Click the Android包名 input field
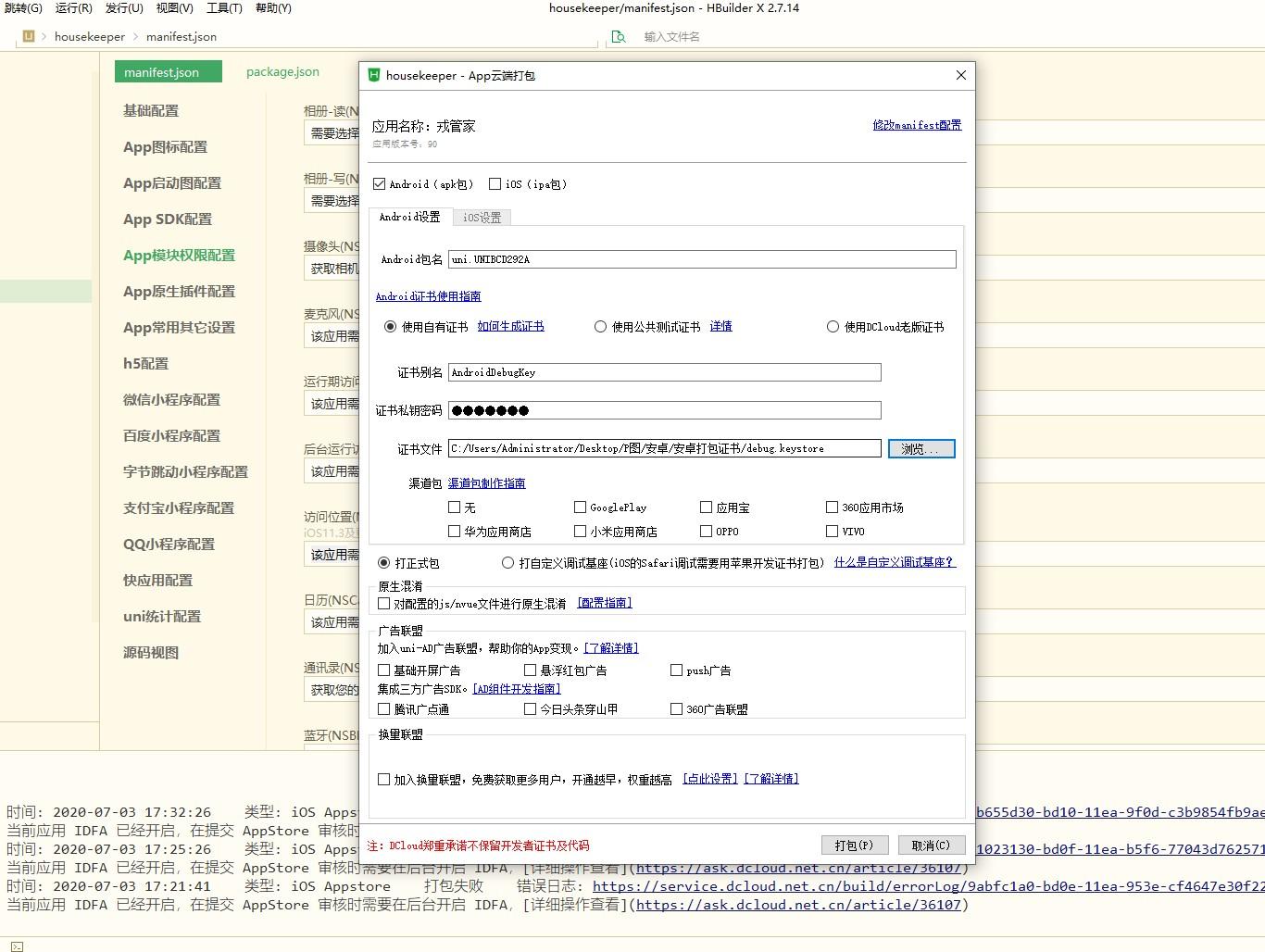Screen dimensions: 1265x952 pyautogui.click(x=702, y=259)
